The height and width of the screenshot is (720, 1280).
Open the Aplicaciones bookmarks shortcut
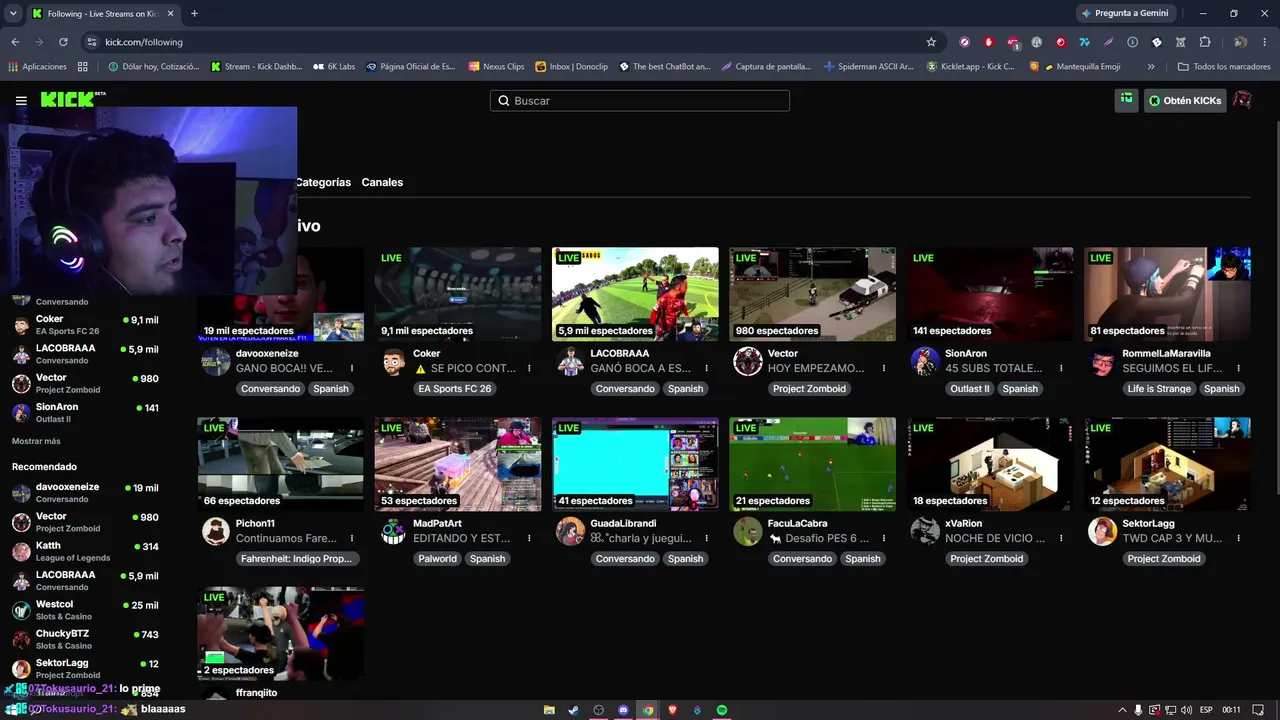[37, 67]
